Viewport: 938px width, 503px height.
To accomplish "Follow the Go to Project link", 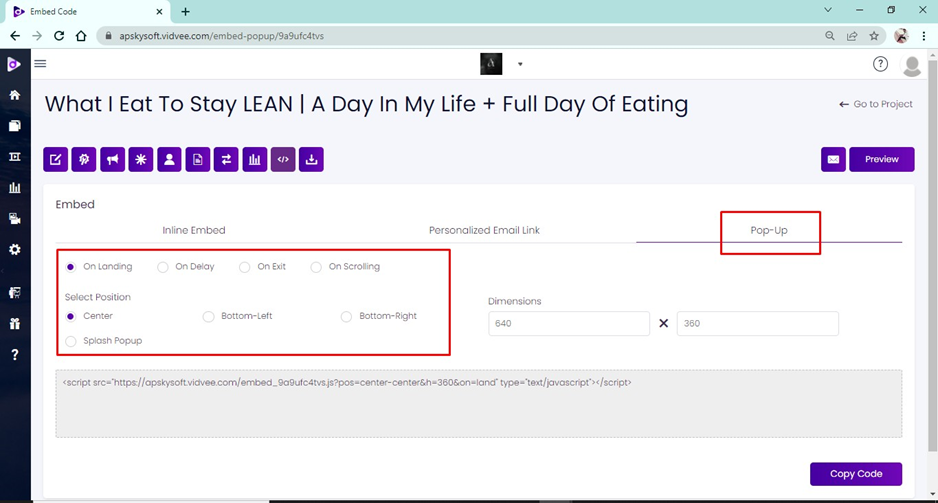I will (x=876, y=104).
